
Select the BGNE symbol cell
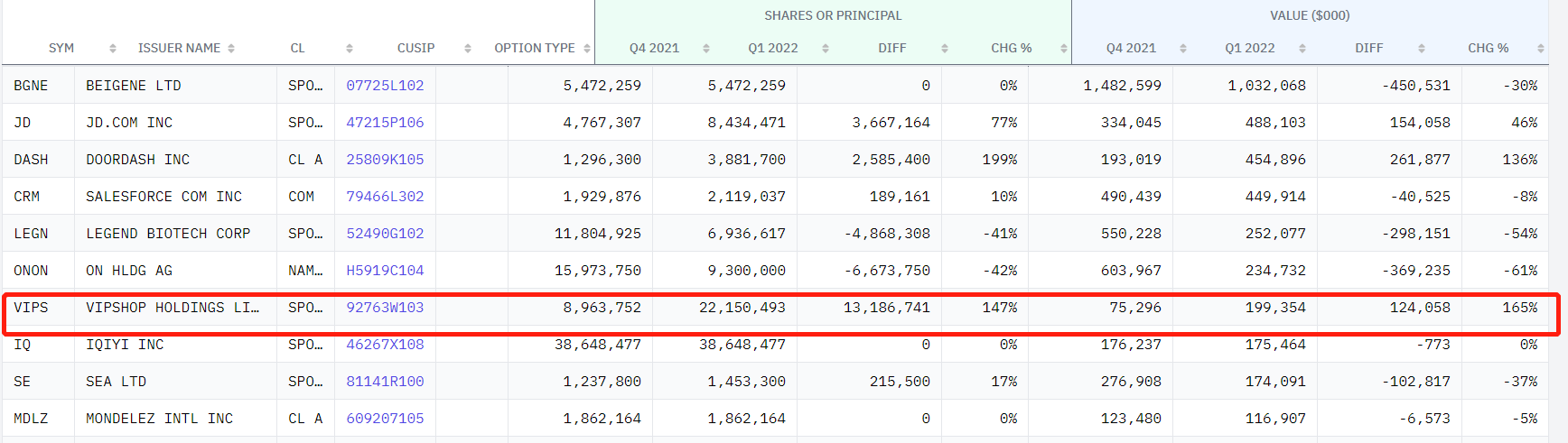(39, 86)
